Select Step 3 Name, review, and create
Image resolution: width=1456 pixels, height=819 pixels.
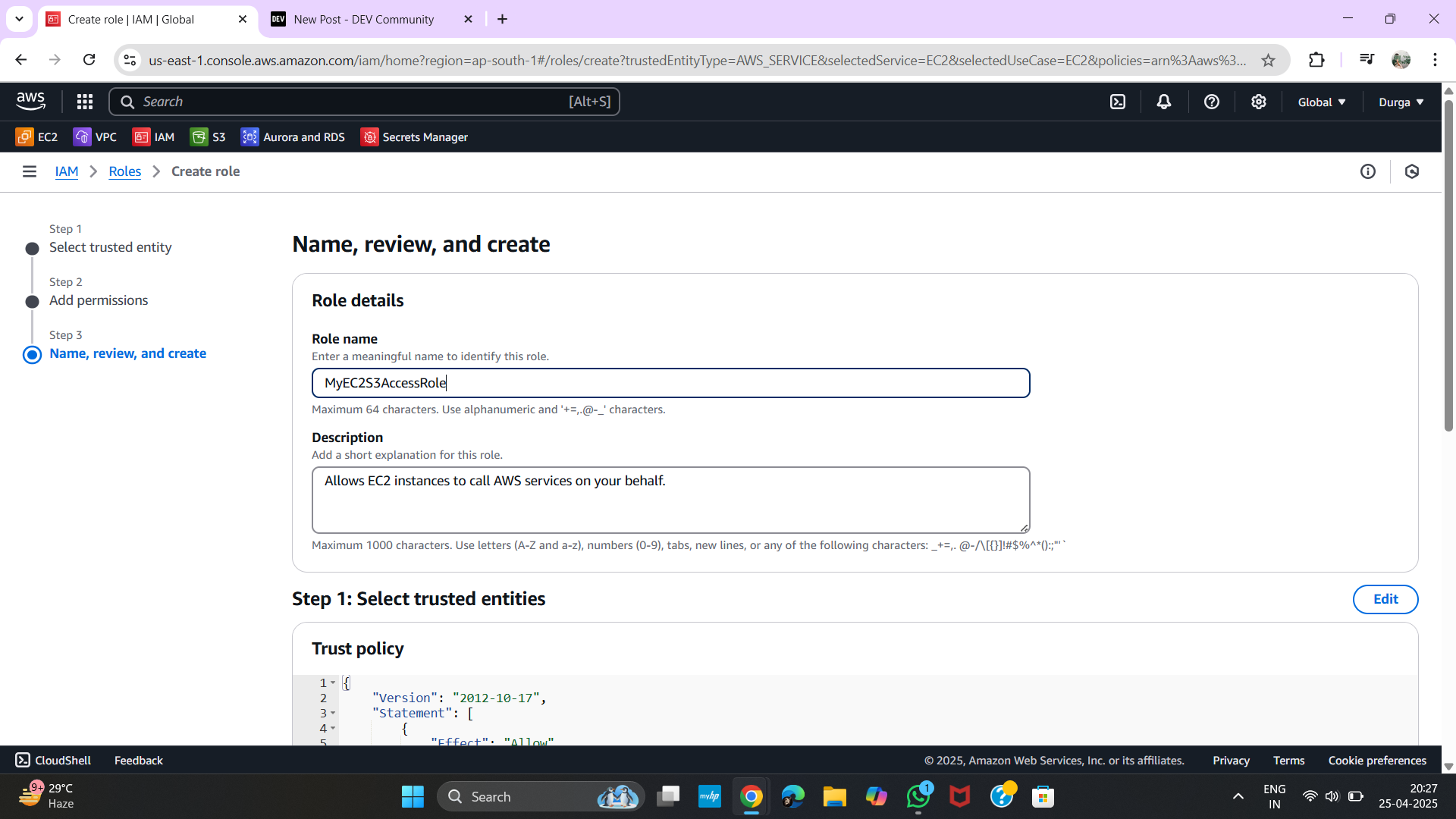(x=127, y=353)
